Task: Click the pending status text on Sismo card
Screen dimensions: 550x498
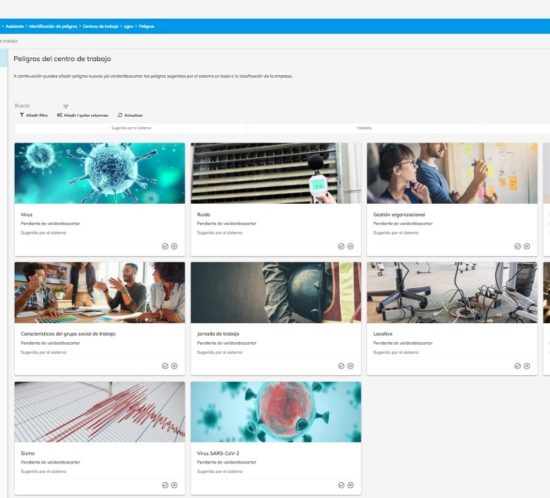Action: 50,462
